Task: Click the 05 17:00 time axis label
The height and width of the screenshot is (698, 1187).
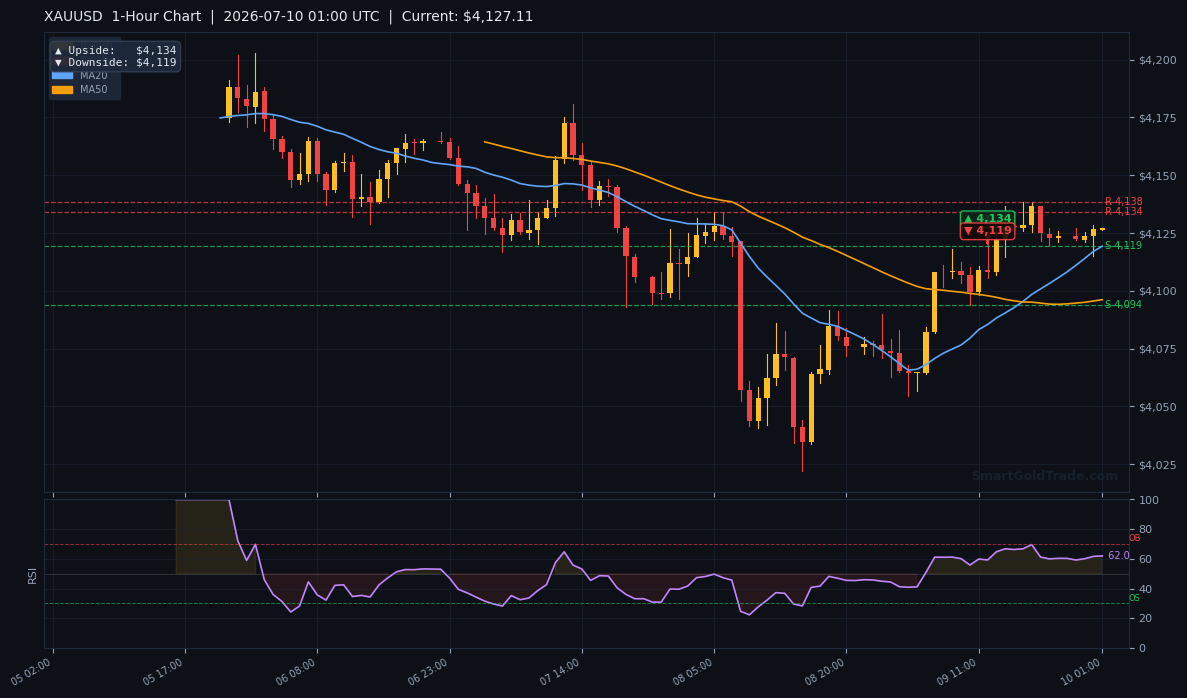Action: 163,672
